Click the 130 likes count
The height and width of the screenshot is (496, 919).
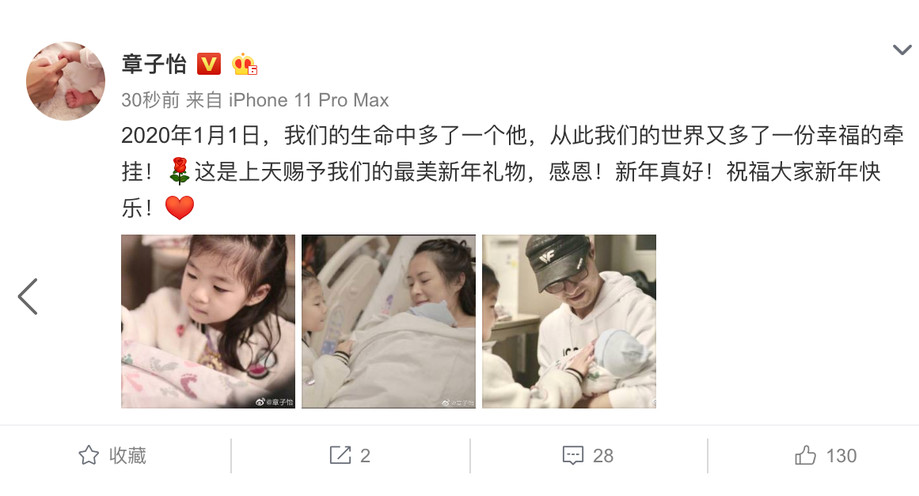coord(841,456)
